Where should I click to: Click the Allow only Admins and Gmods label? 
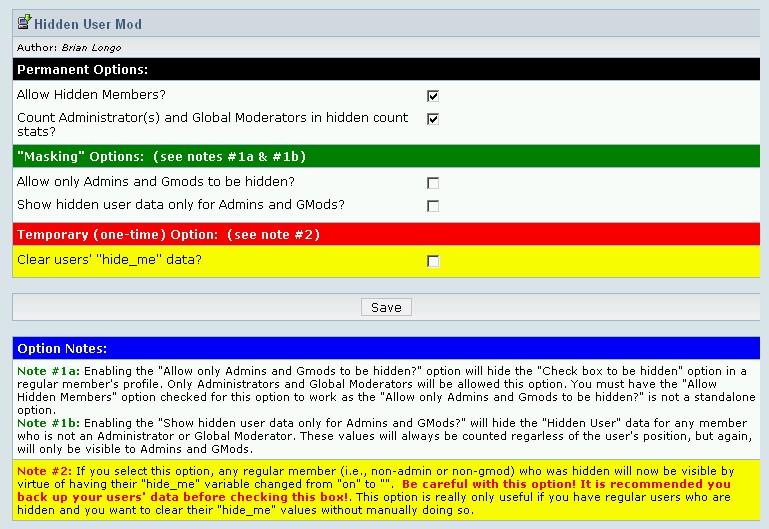(x=155, y=181)
